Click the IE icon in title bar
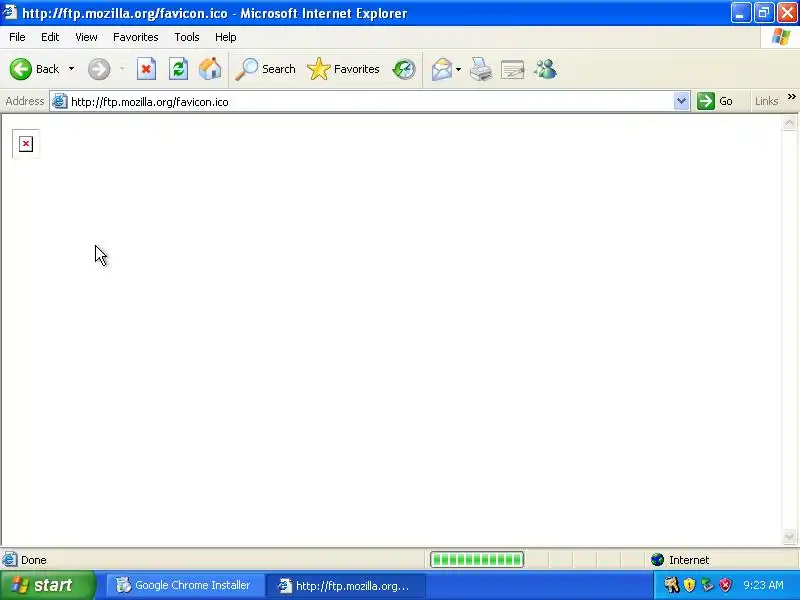The width and height of the screenshot is (800, 600). tap(9, 12)
